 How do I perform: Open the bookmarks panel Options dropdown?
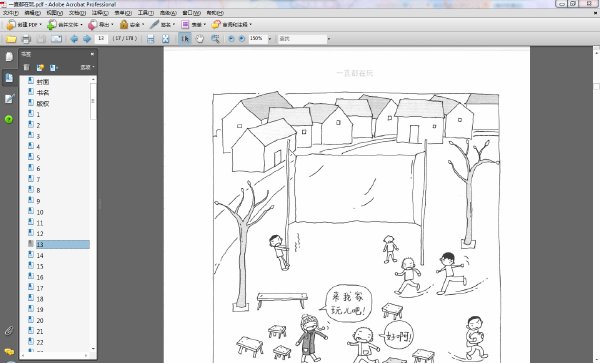pyautogui.click(x=87, y=68)
